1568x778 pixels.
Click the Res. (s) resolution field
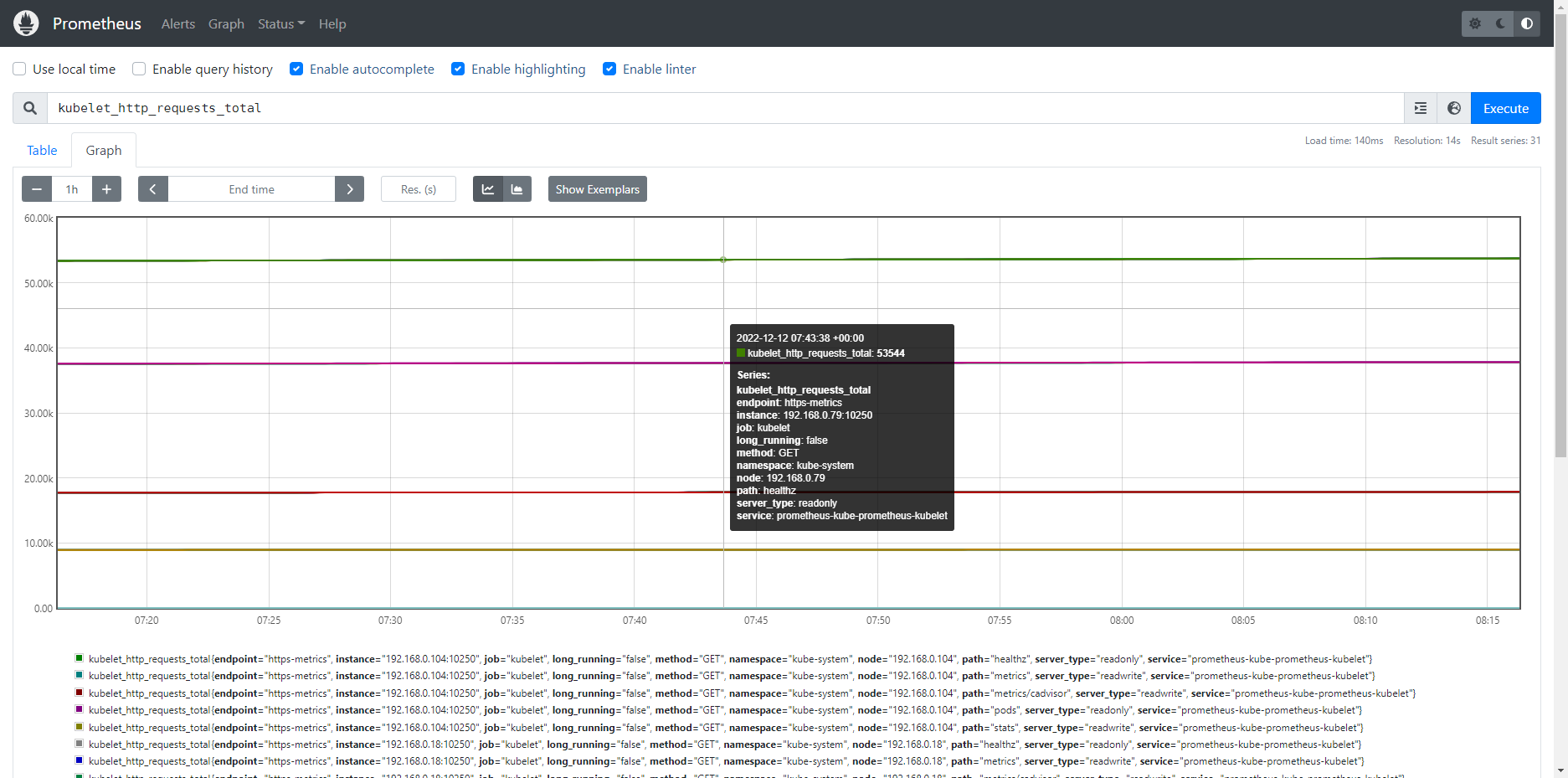[419, 189]
